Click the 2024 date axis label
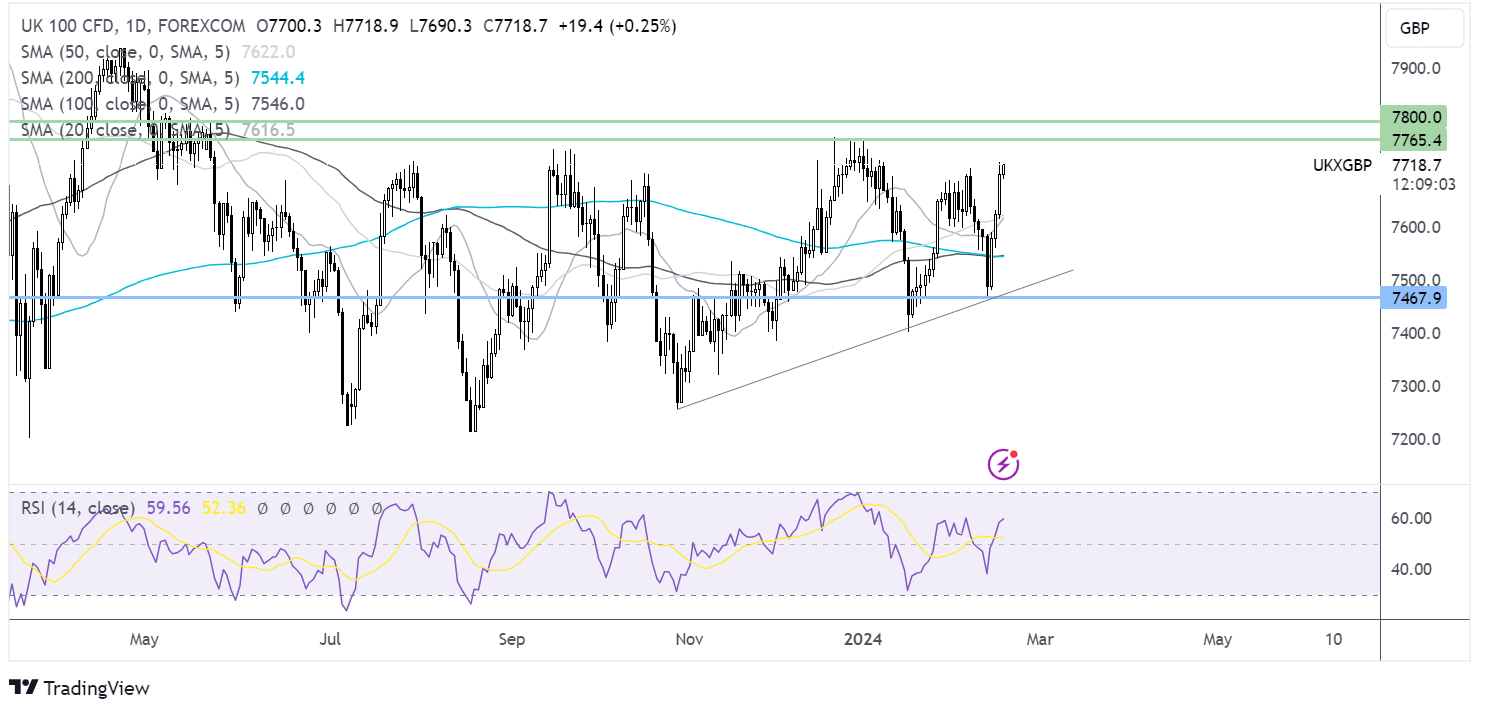 pyautogui.click(x=861, y=638)
